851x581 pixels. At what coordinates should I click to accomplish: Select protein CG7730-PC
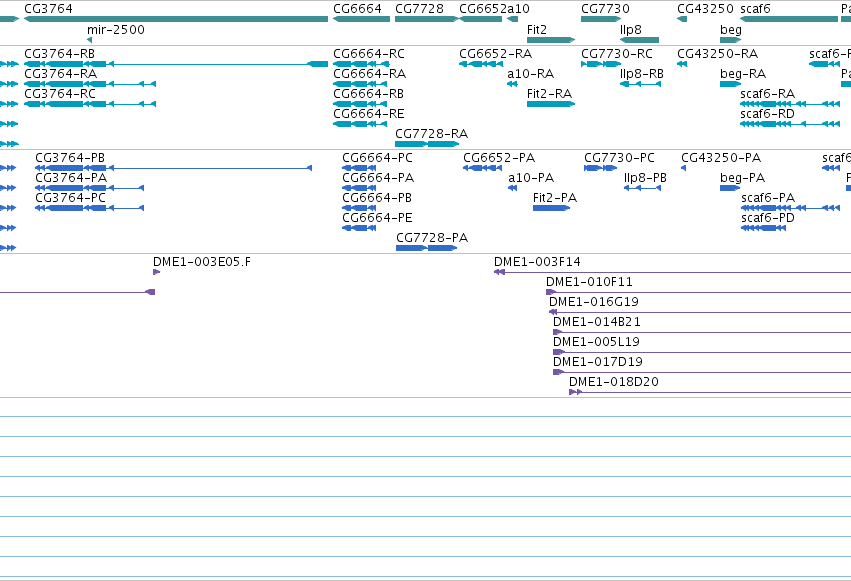tap(600, 168)
